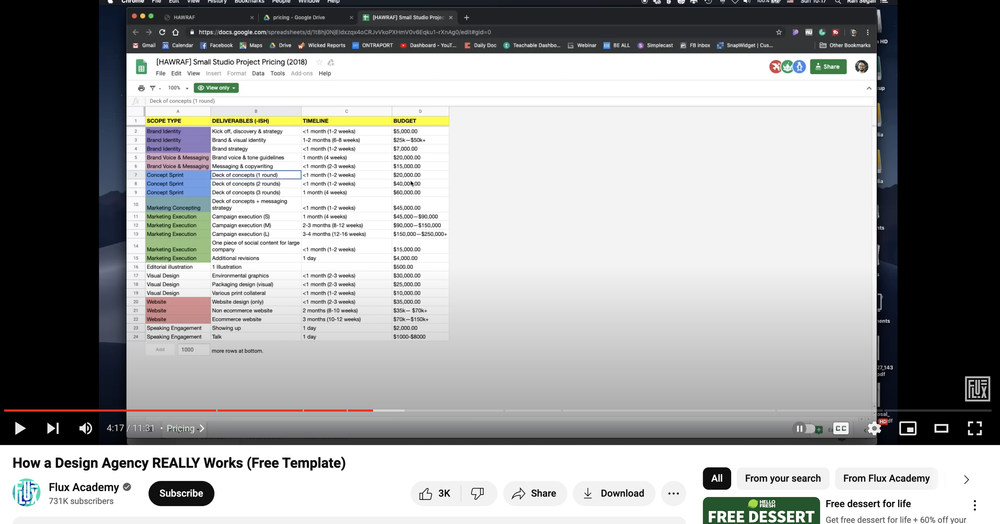Click the browser home icon
This screenshot has height=524, width=1000.
175,32
